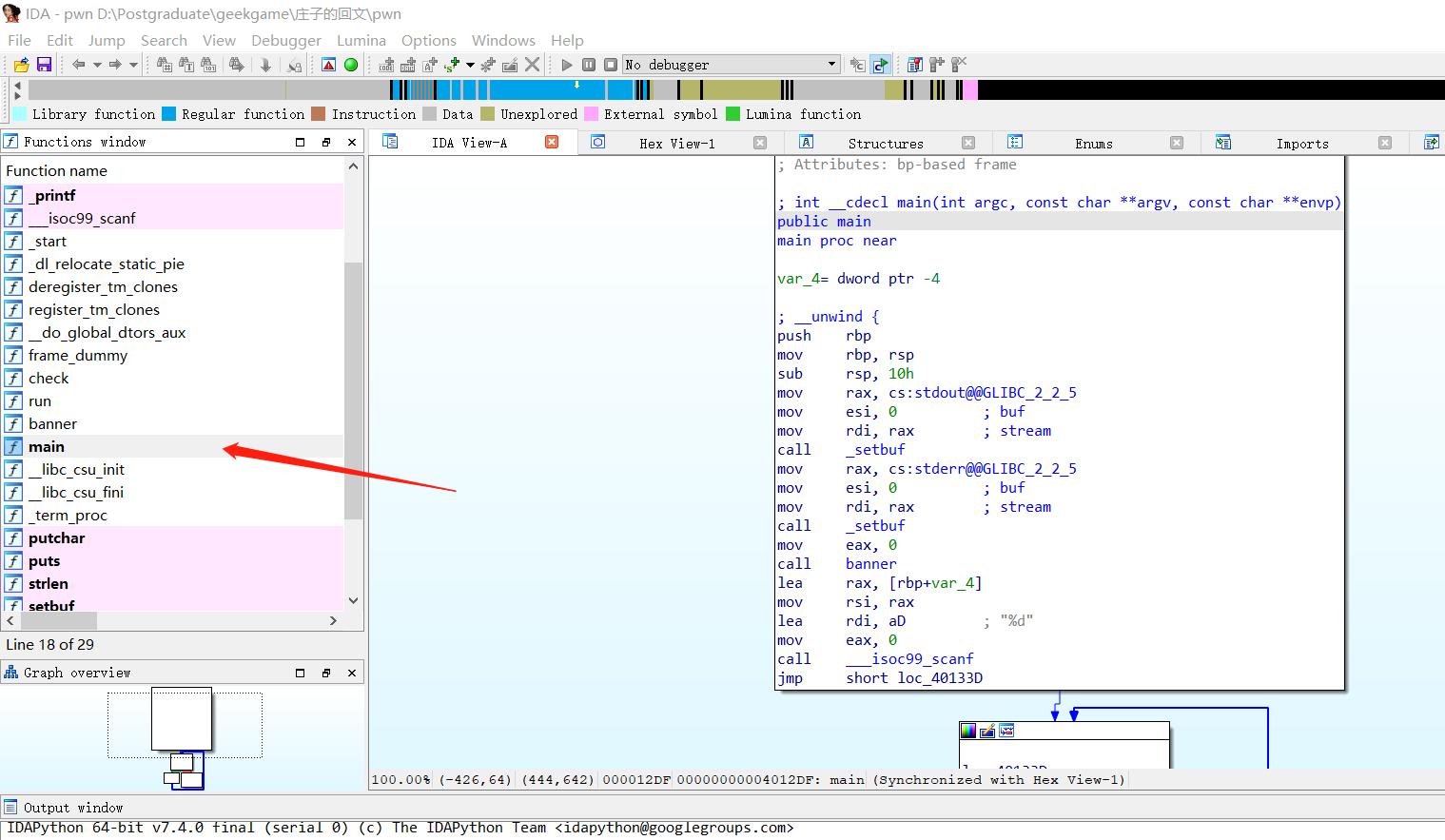Click the search next binoculars-arrow icon
Screen dimensions: 1445x840
click(x=237, y=65)
